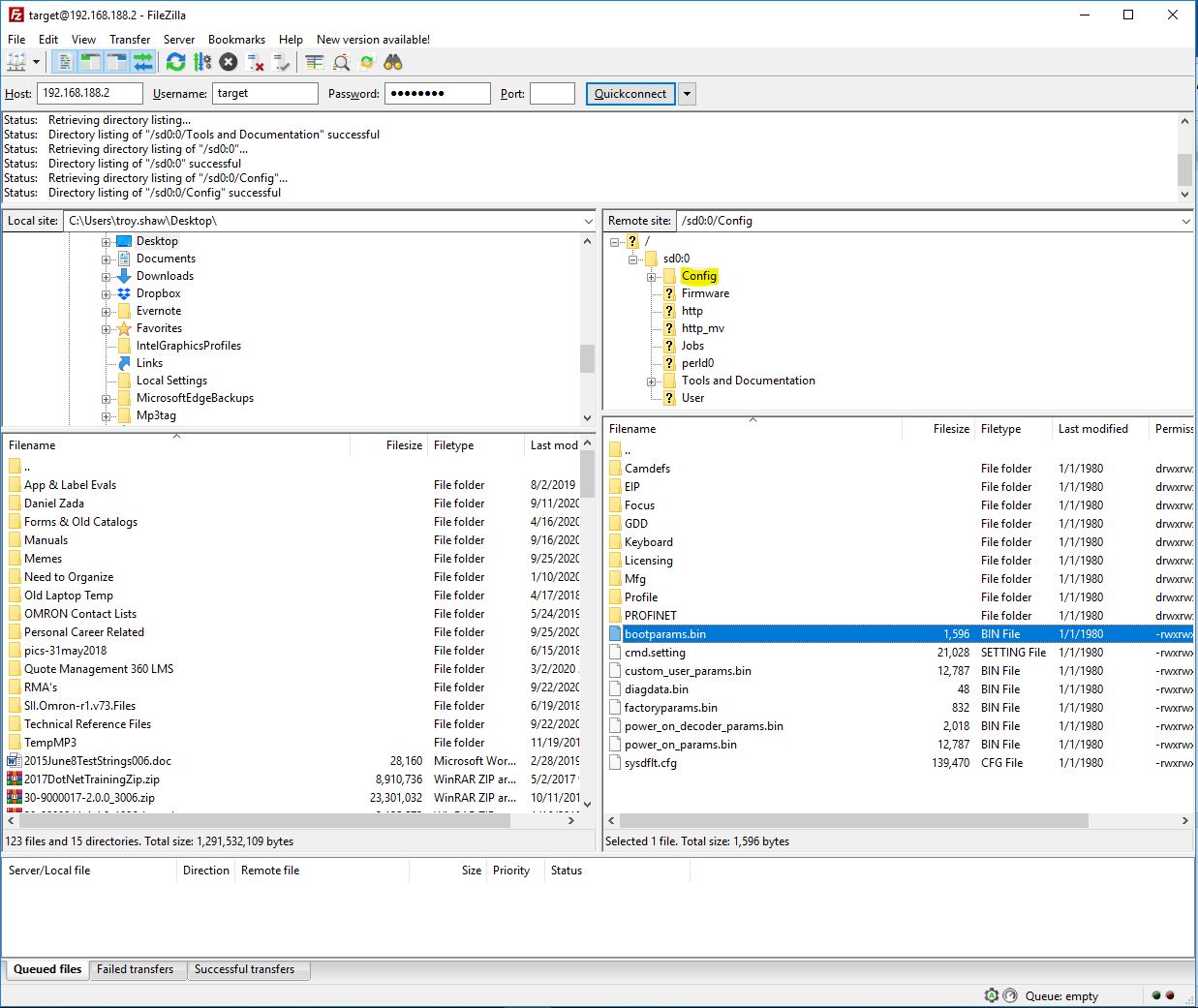
Task: Toggle display of the message log
Action: coord(65,62)
